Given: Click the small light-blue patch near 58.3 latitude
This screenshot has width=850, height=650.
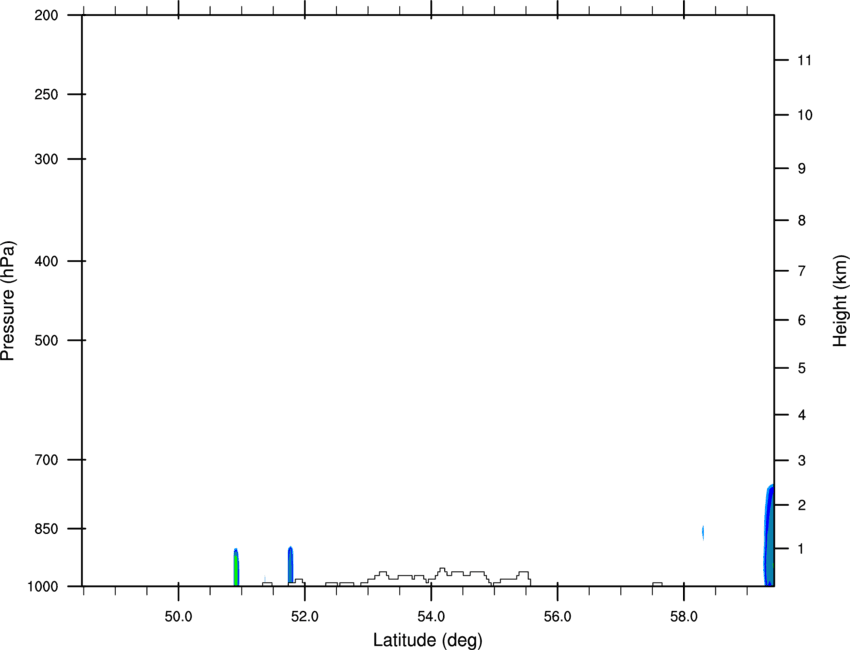Looking at the screenshot, I should click(703, 532).
